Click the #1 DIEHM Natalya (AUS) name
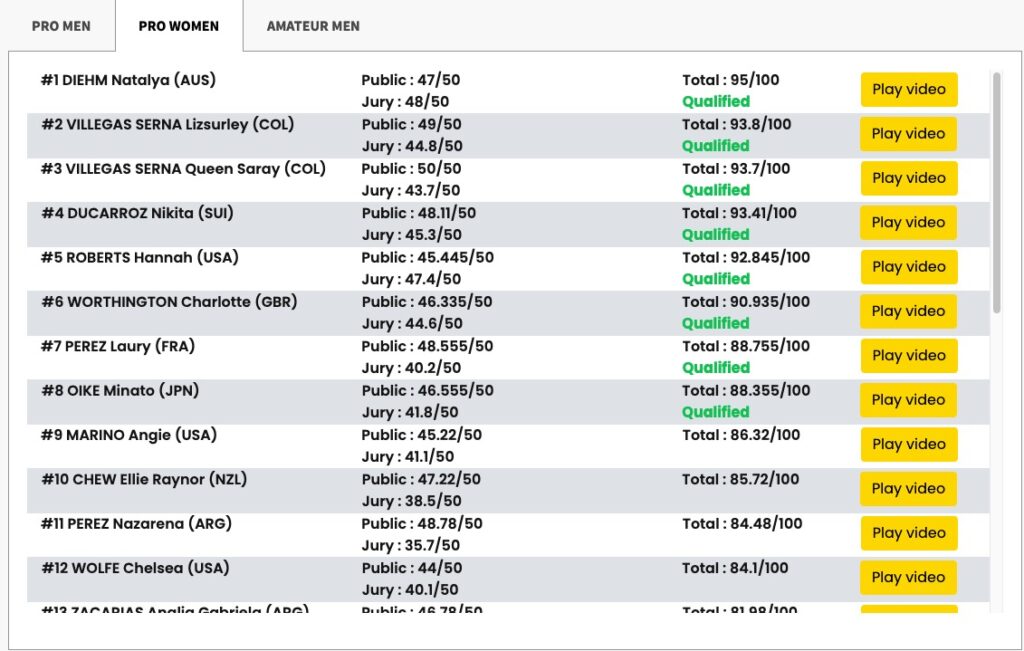Screen dimensions: 1024x651 coord(128,80)
